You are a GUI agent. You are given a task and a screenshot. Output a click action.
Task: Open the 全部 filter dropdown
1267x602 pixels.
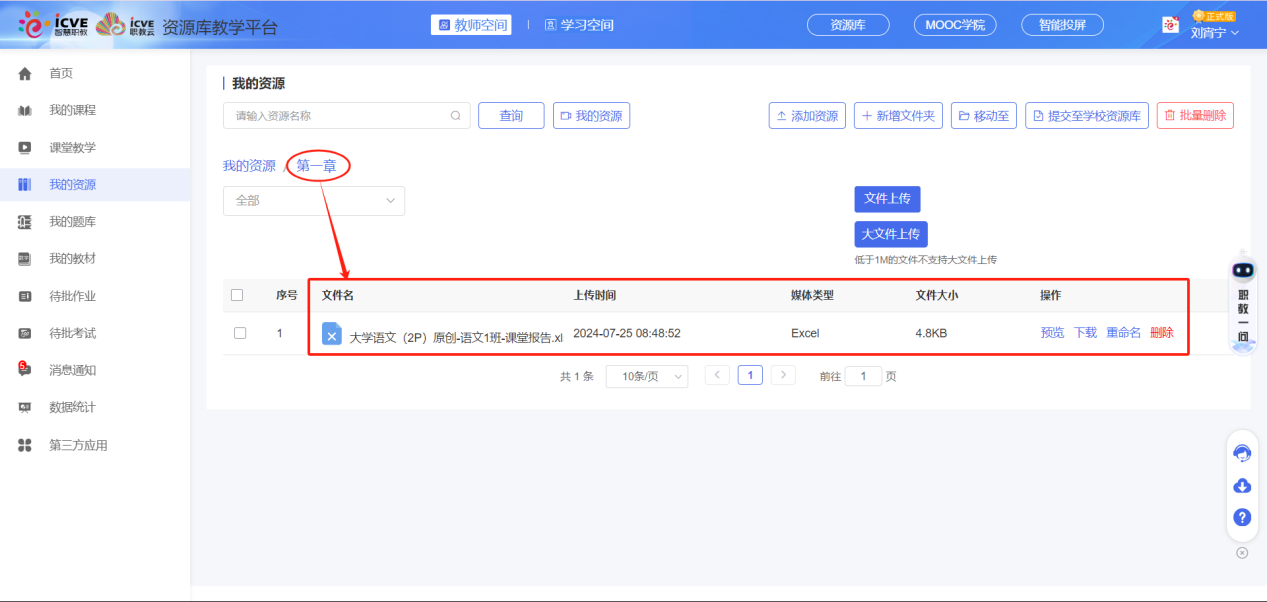point(313,200)
